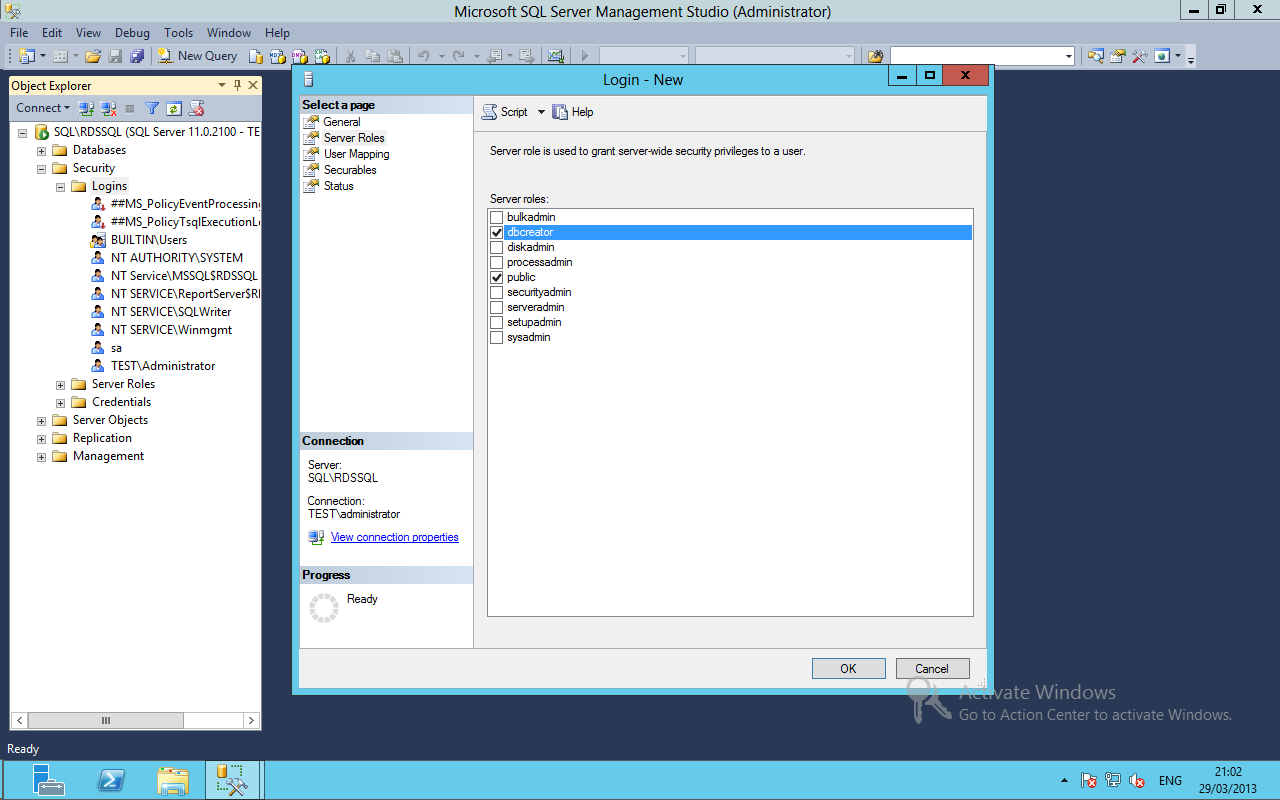1280x800 pixels.
Task: Click OK in the Login dialog
Action: pos(849,669)
